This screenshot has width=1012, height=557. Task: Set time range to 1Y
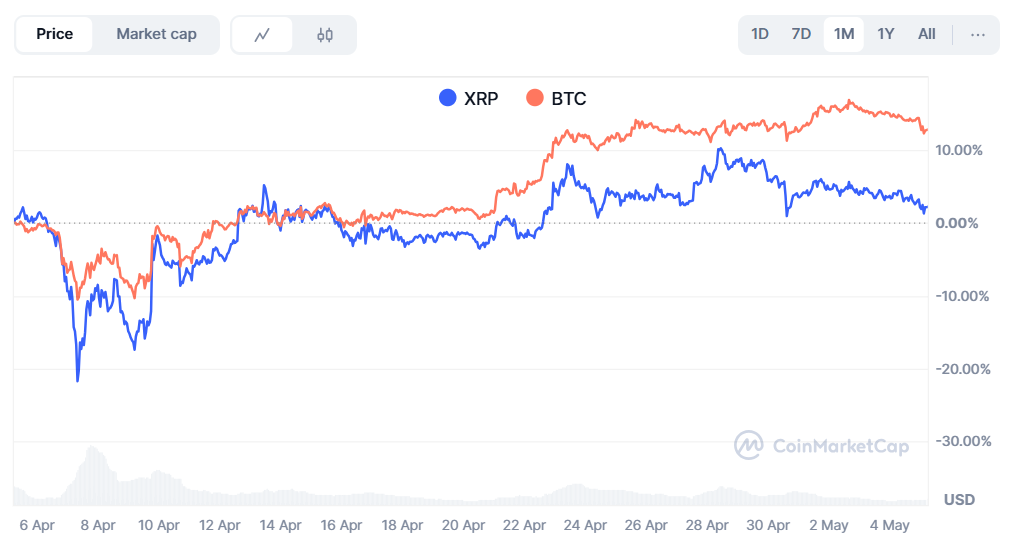tap(886, 34)
